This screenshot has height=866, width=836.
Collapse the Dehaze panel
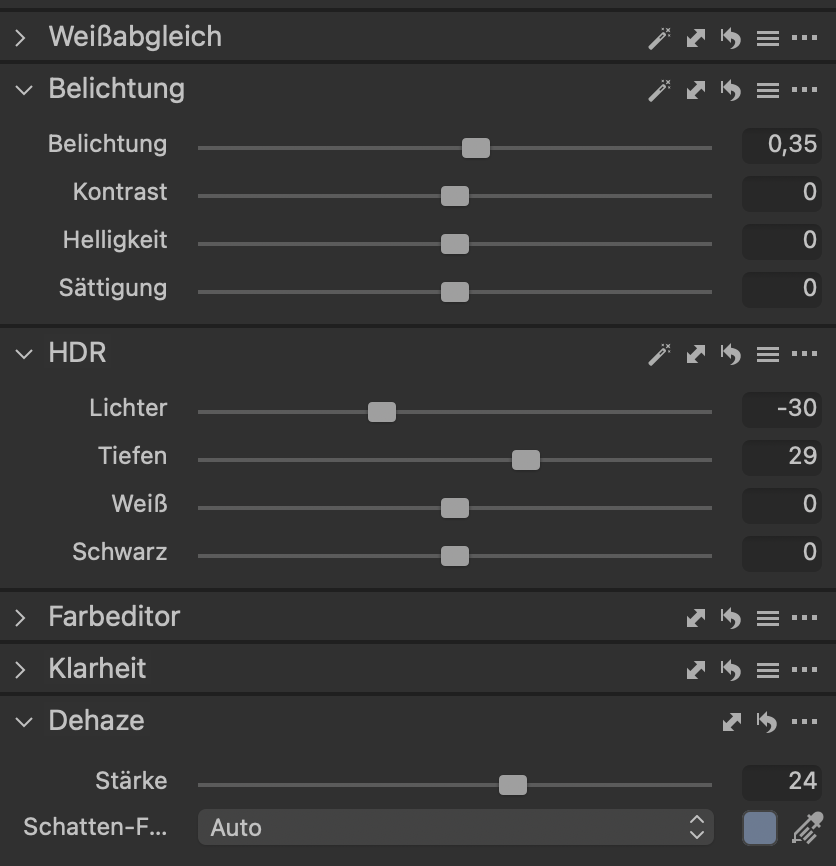24,722
